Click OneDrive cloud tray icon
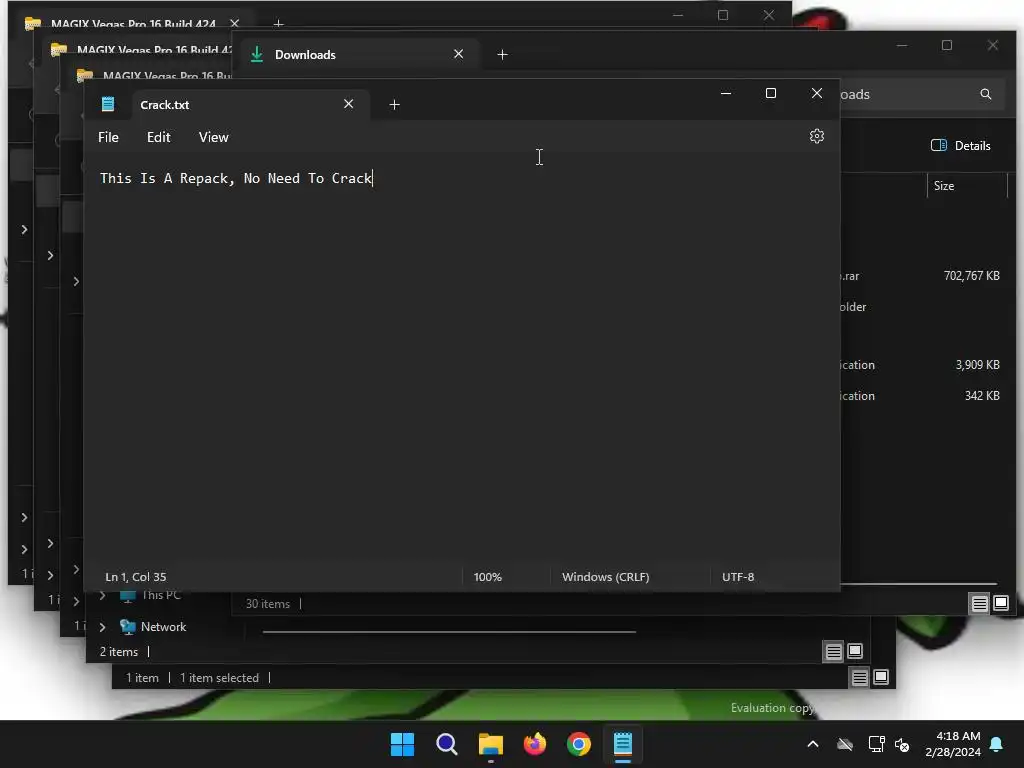Image resolution: width=1024 pixels, height=768 pixels. click(845, 744)
